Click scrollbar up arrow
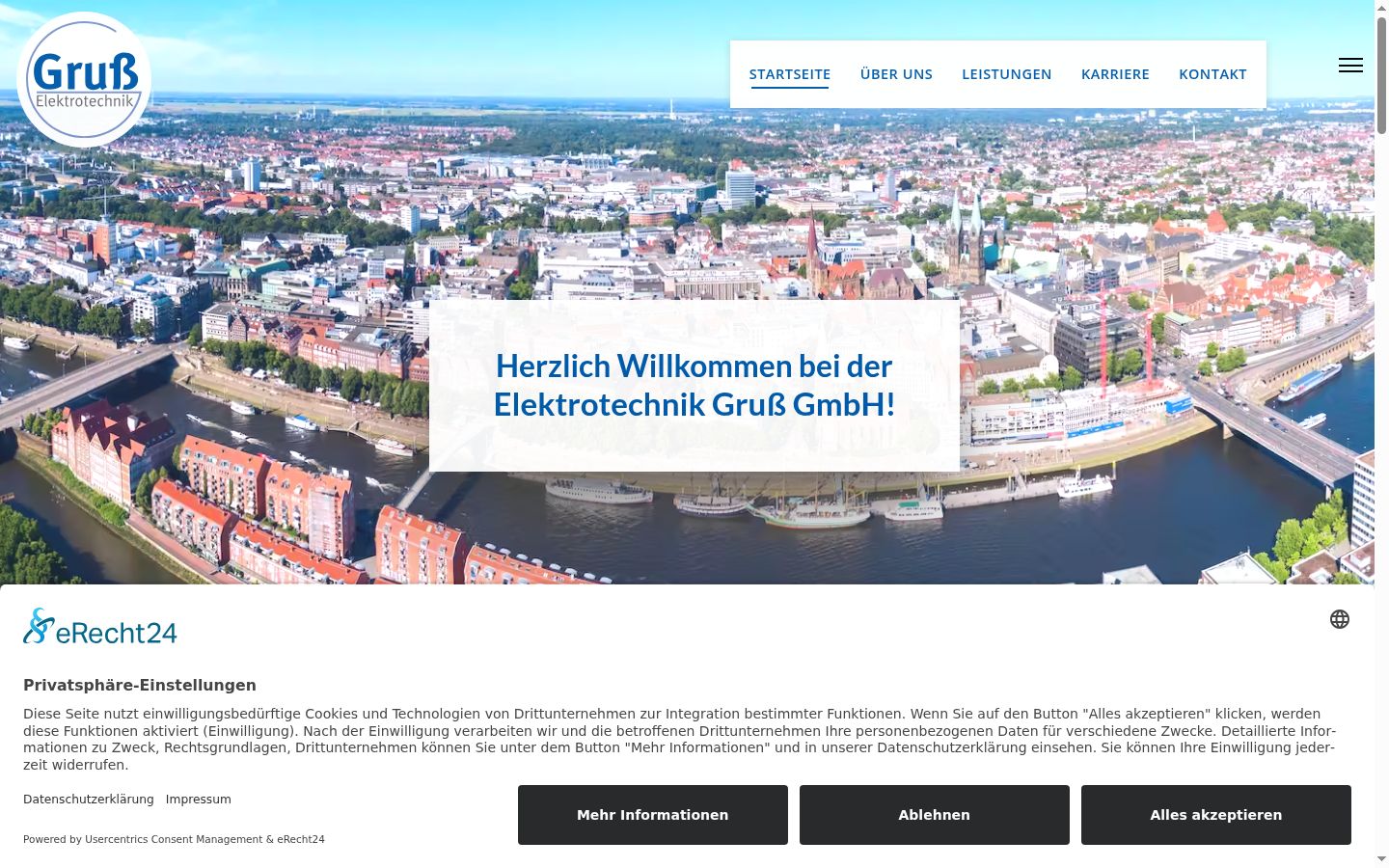This screenshot has height=868, width=1389. (x=1381, y=7)
